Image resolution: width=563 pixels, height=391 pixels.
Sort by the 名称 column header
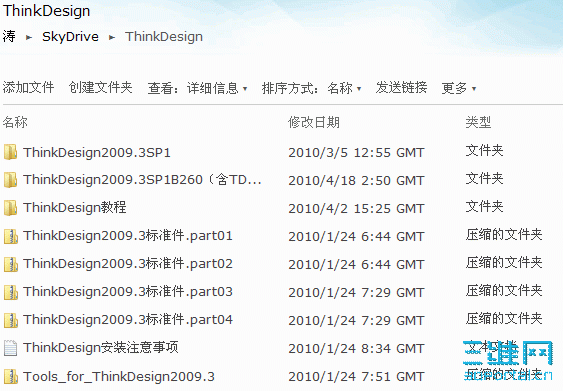click(15, 122)
